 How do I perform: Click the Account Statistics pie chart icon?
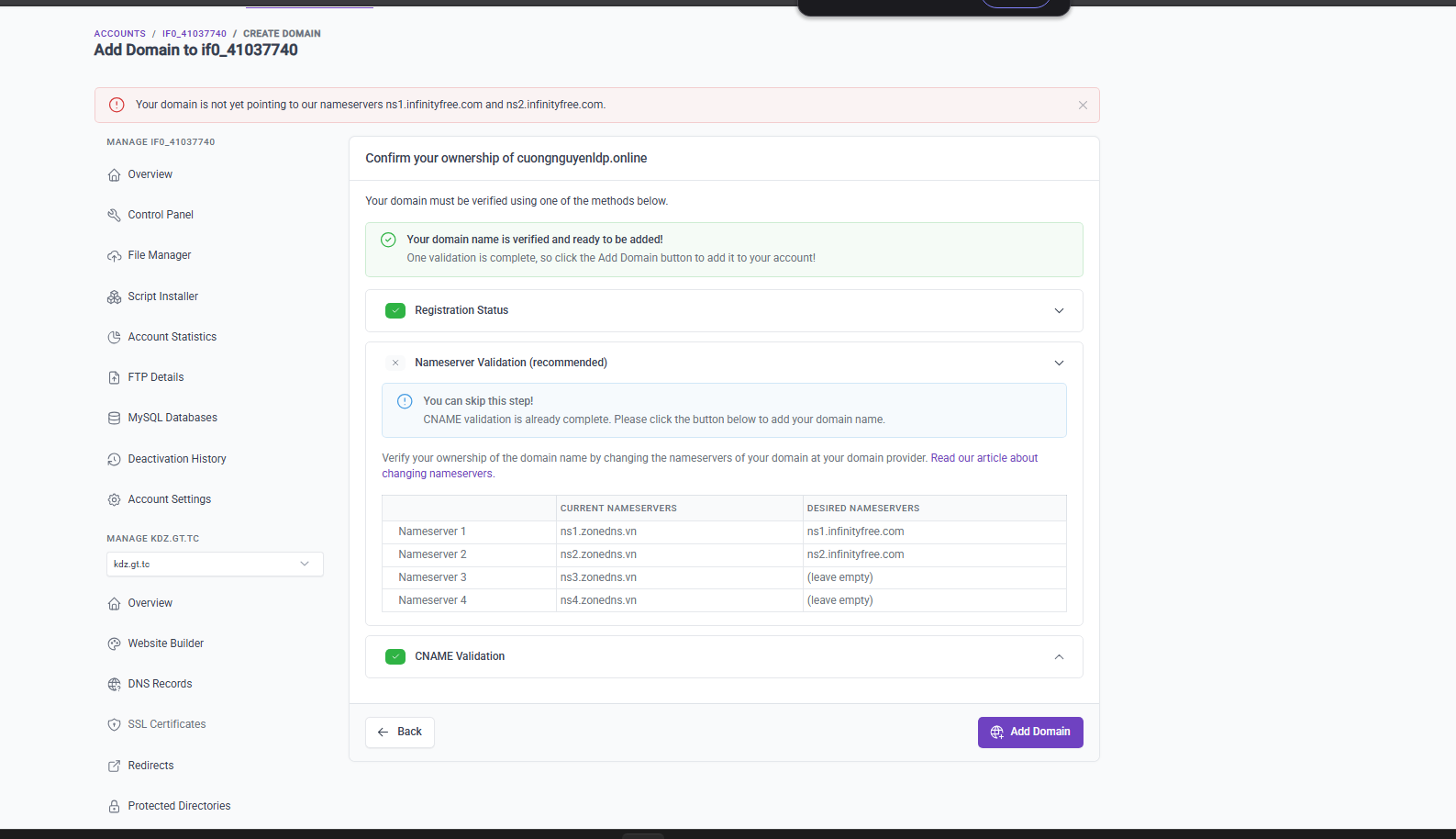[114, 337]
